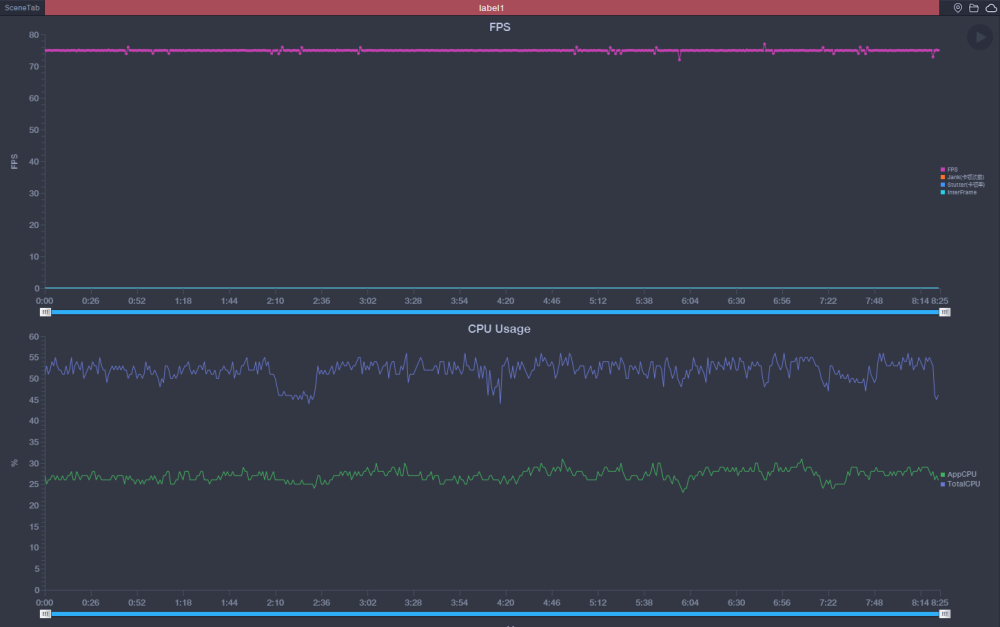The width and height of the screenshot is (1000, 627).
Task: Click the label1 red scene bar
Action: pos(492,8)
